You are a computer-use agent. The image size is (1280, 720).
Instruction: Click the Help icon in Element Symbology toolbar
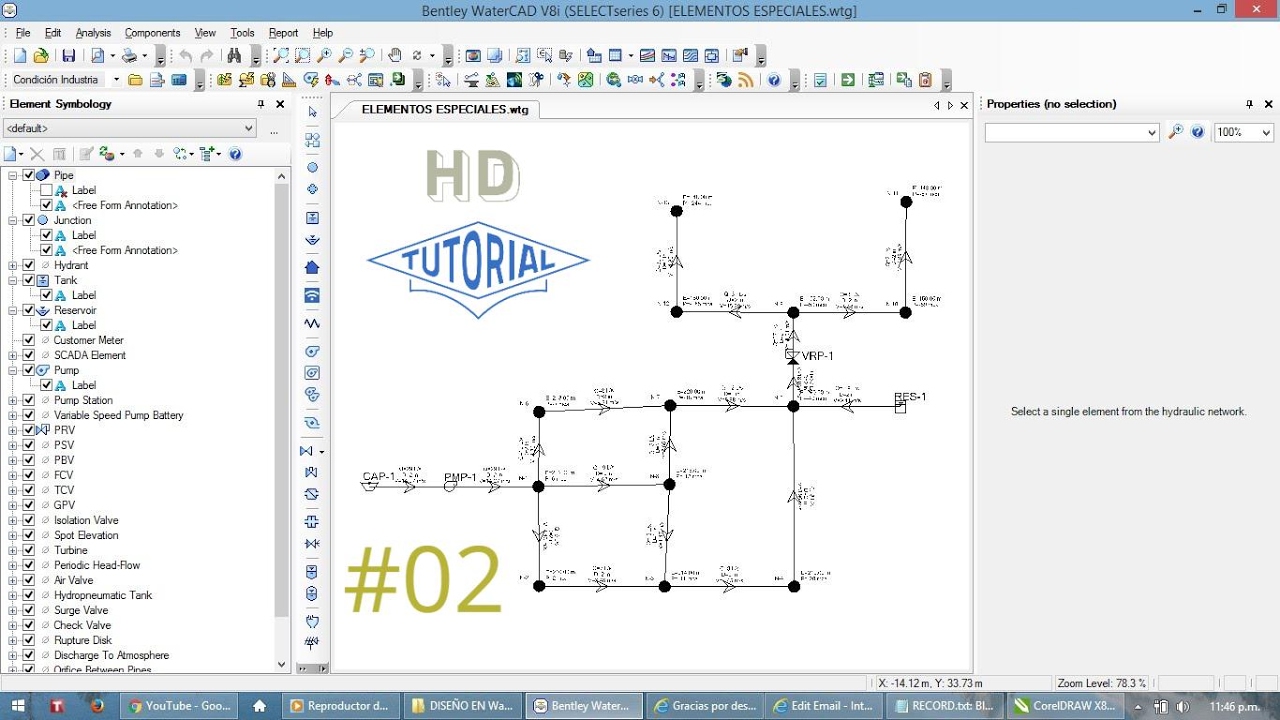click(235, 154)
